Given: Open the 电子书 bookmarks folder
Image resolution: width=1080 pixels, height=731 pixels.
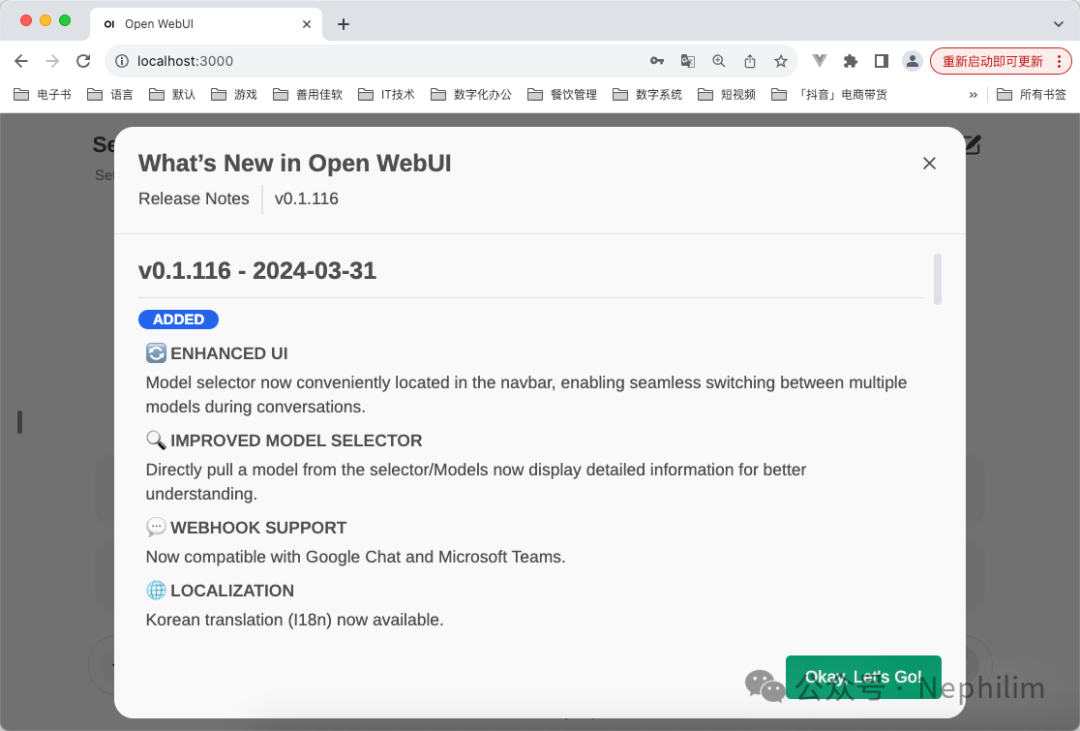Looking at the screenshot, I should pos(43,94).
